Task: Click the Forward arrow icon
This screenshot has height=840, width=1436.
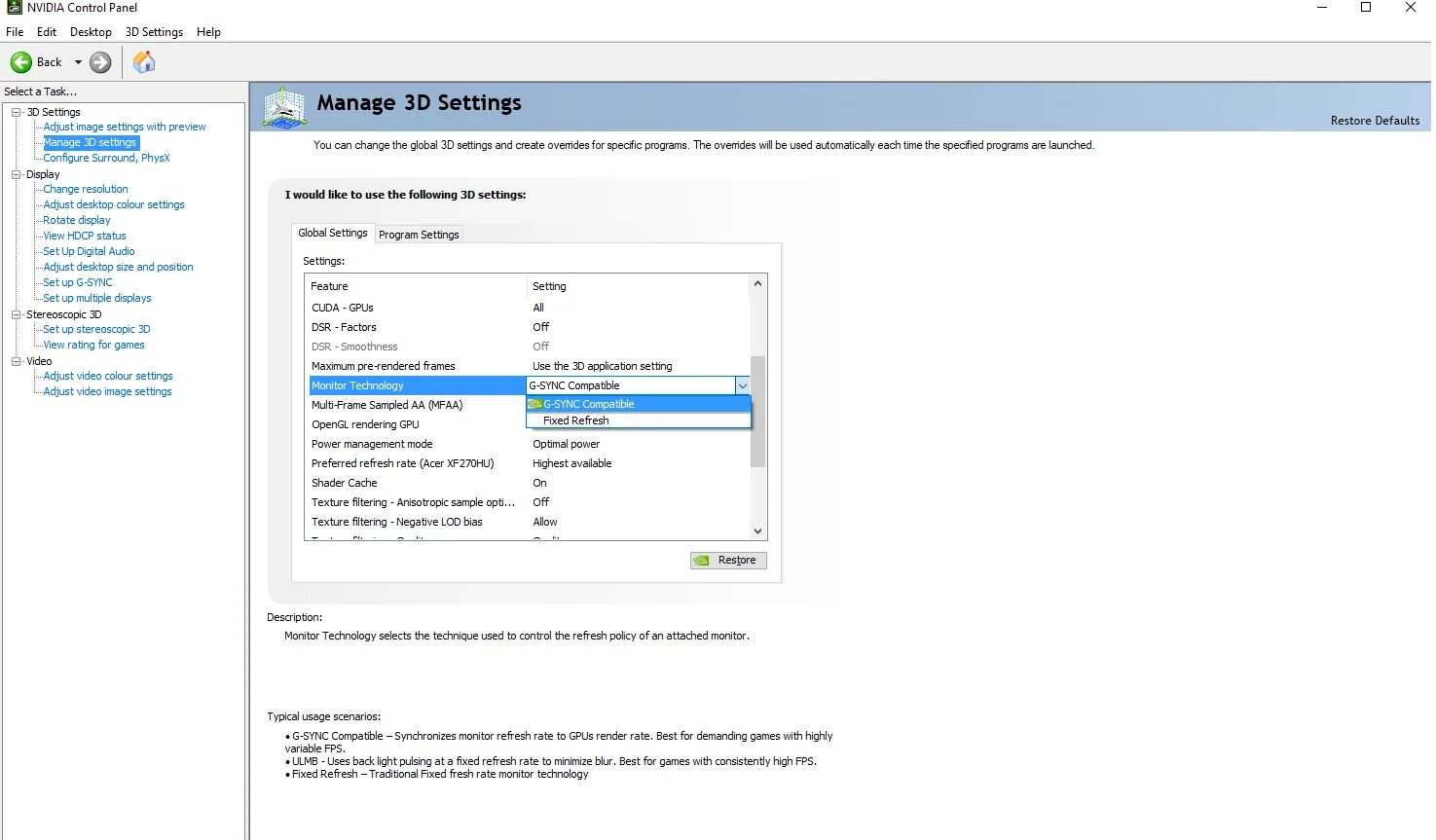Action: (100, 62)
